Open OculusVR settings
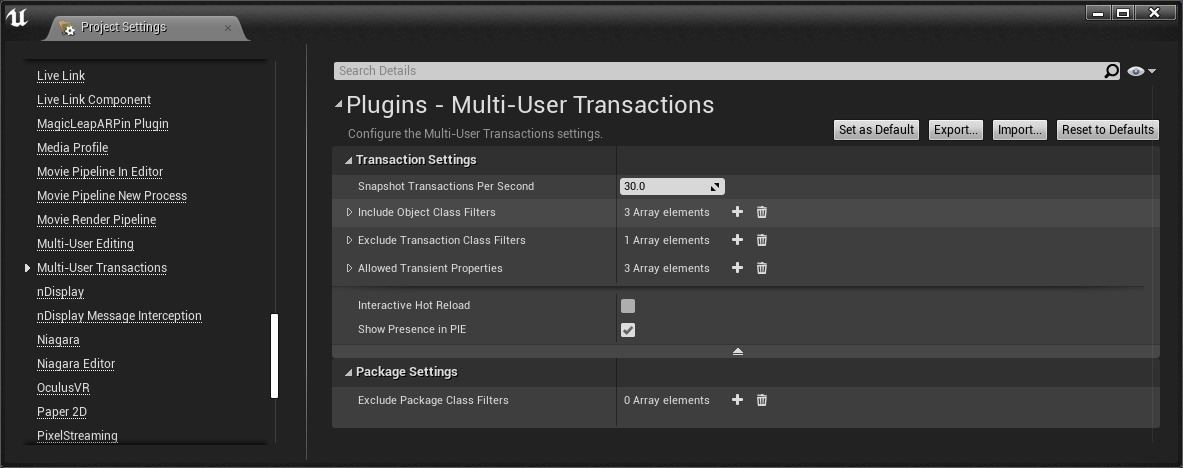 click(63, 388)
